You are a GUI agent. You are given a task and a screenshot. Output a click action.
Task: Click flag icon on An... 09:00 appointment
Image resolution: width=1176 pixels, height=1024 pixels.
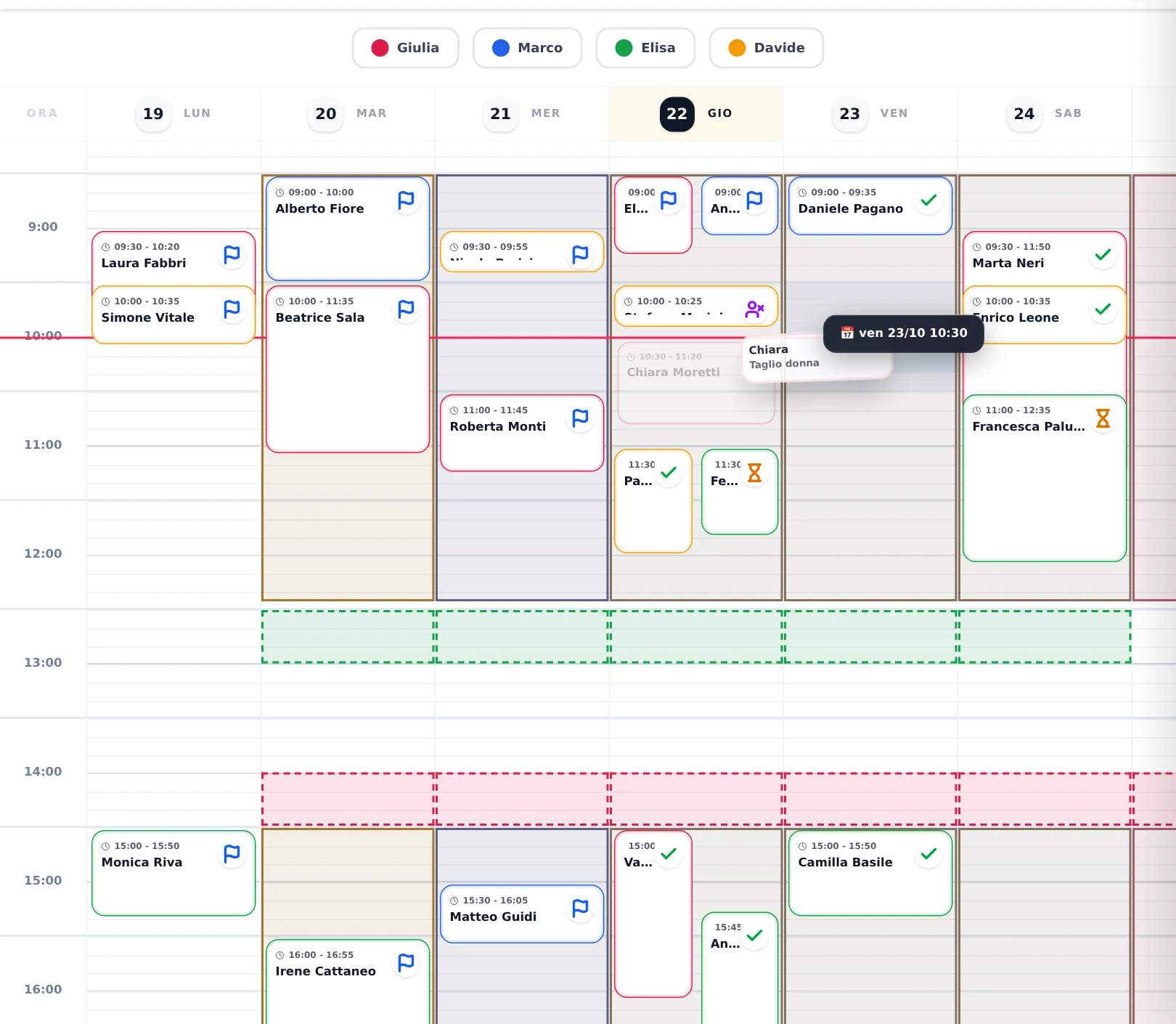(x=755, y=200)
